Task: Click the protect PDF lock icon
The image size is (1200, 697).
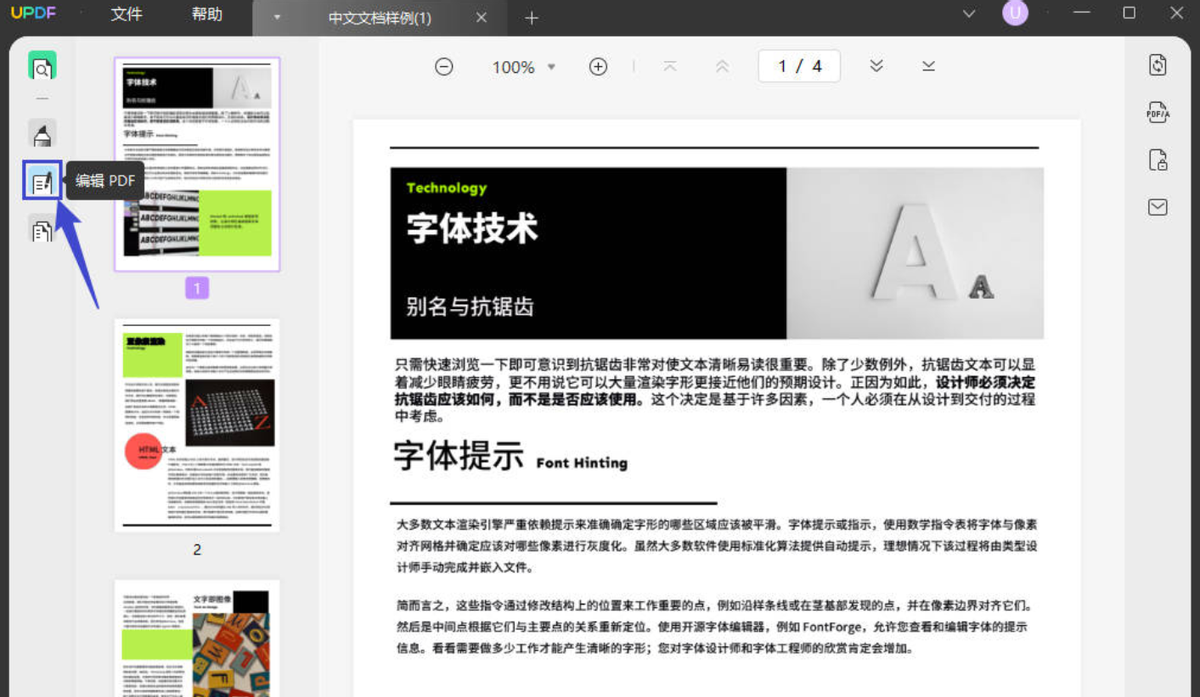Action: point(1158,160)
